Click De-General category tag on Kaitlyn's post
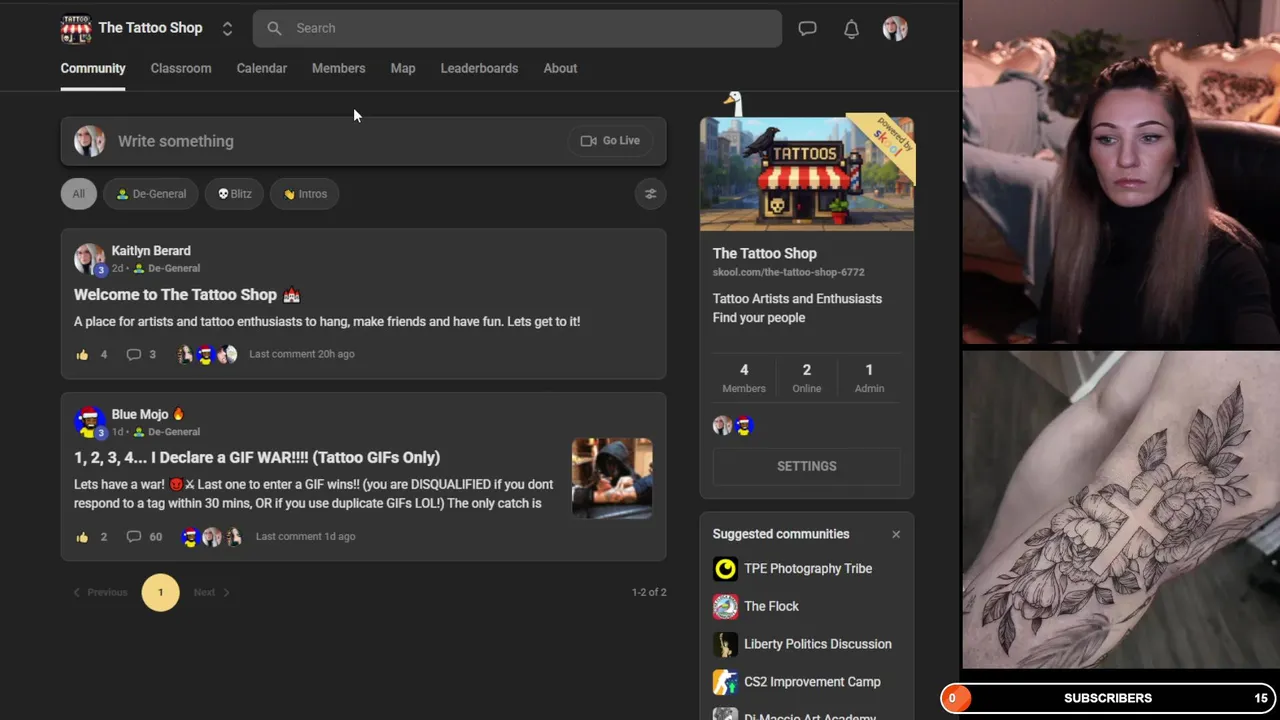The width and height of the screenshot is (1280, 720). tap(167, 269)
